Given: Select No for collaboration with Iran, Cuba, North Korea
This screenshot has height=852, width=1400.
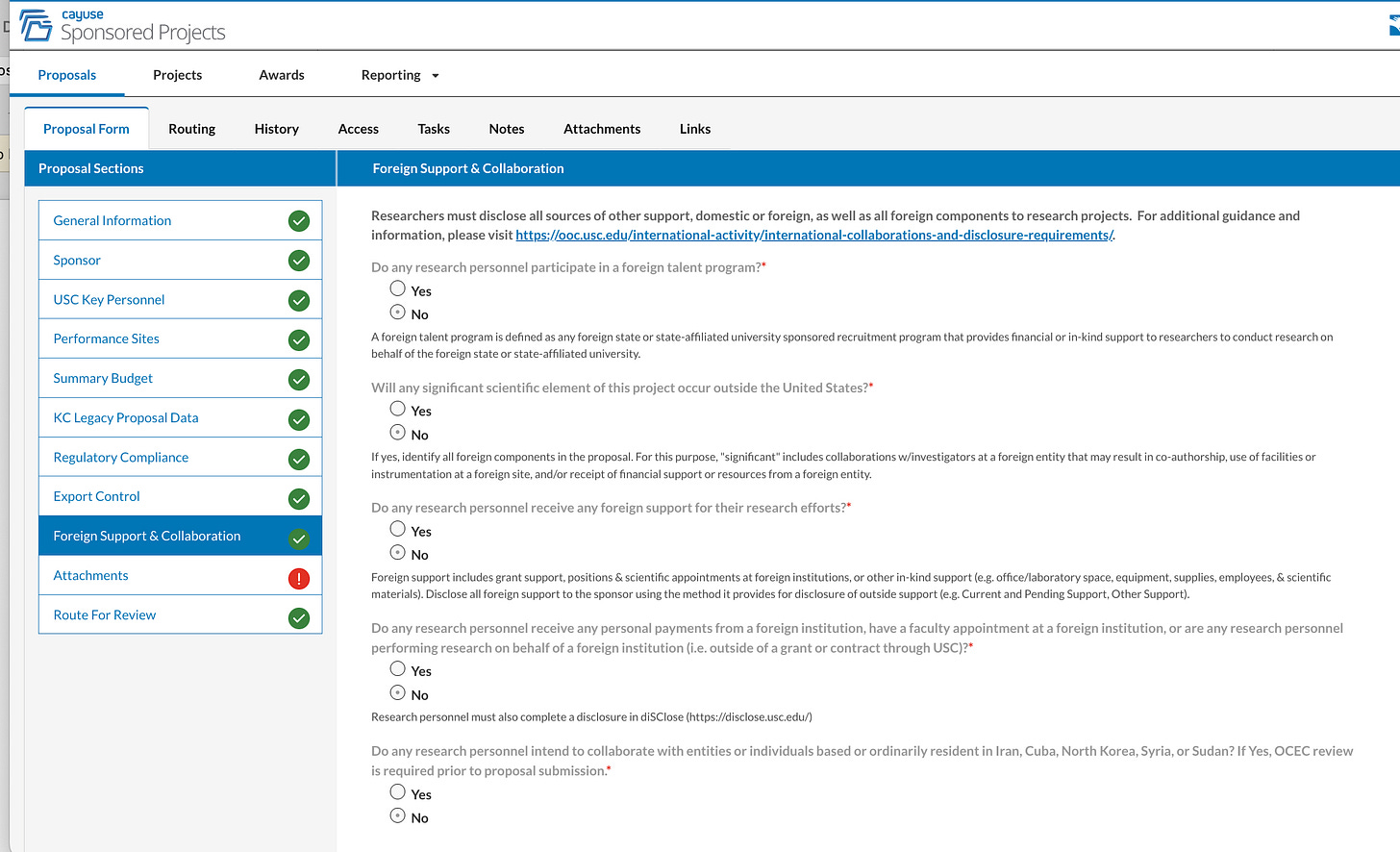Looking at the screenshot, I should pyautogui.click(x=397, y=815).
